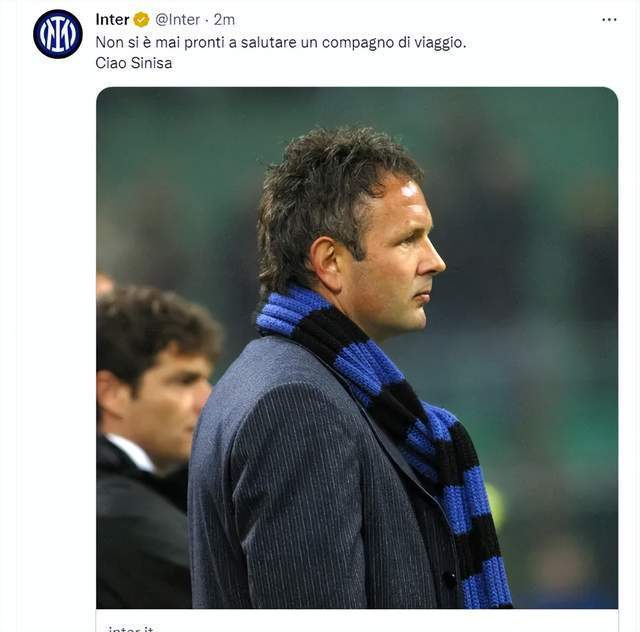Viewport: 640px width, 632px height.
Task: Click the tweet text about compagno di viaggio
Action: tap(281, 42)
